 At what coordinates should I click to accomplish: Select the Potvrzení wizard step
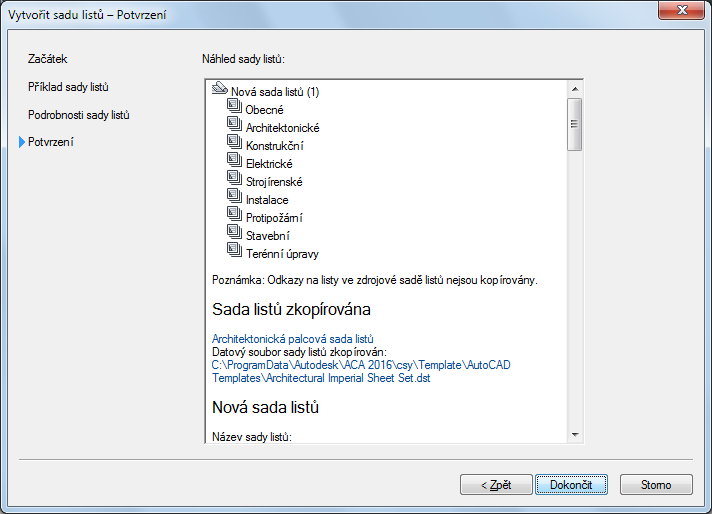coord(51,142)
